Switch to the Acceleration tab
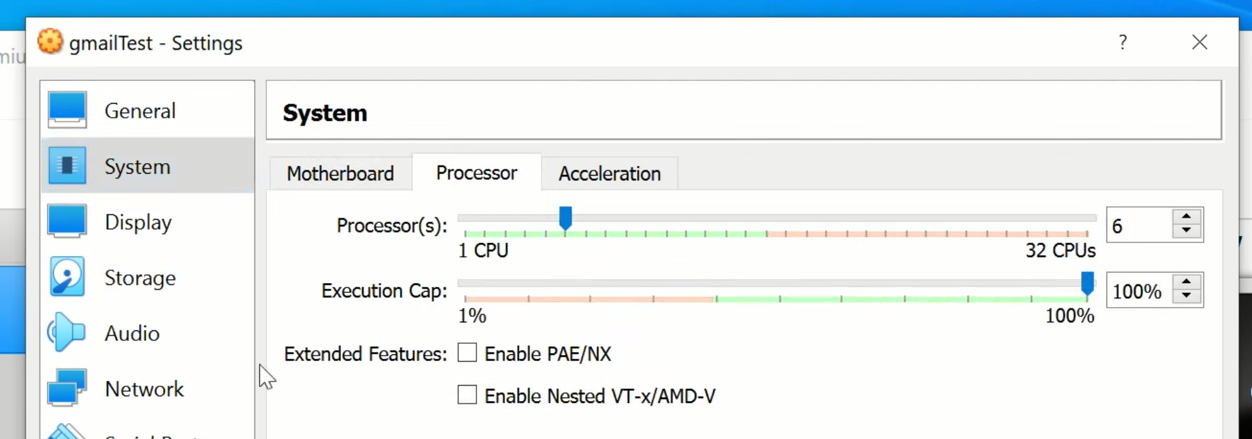This screenshot has height=439, width=1252. (x=609, y=173)
